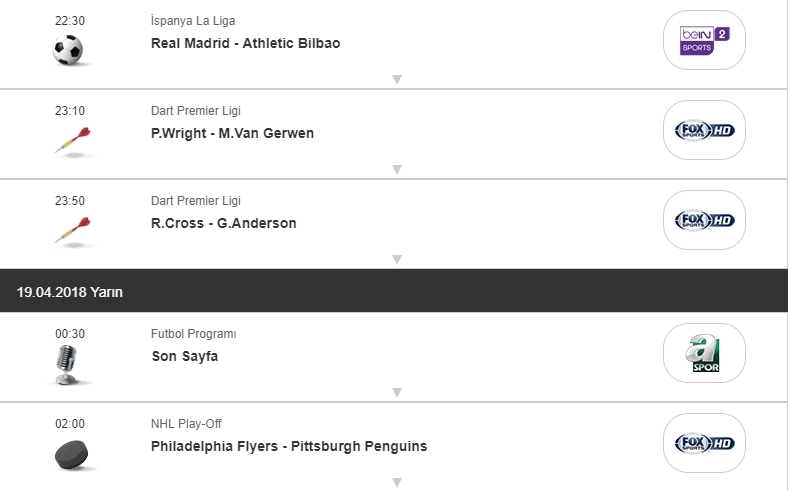Screen dimensions: 790x491
Task: Expand arrow under Philadelphia Flyers - Pittsburgh Penguins
Action: (396, 482)
